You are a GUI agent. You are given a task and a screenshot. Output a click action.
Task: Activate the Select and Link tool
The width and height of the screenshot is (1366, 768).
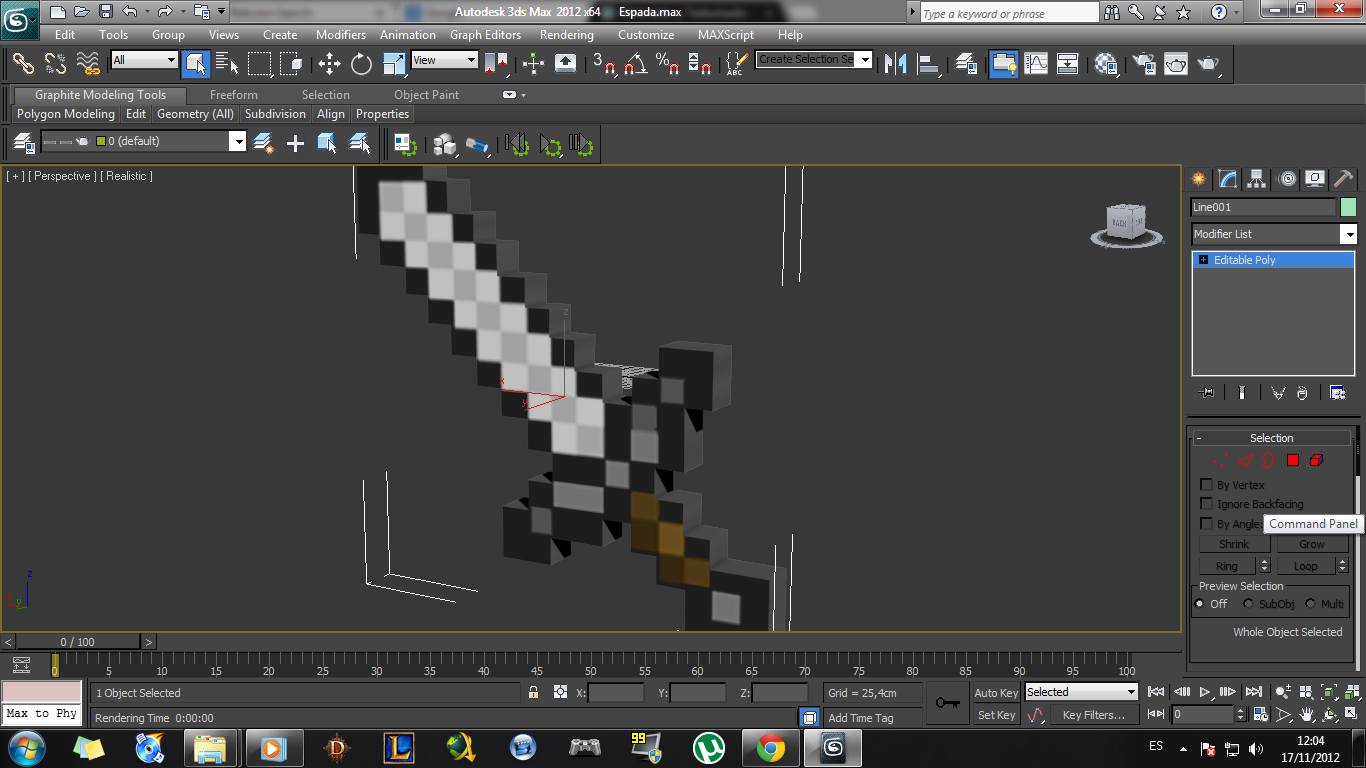coord(22,63)
